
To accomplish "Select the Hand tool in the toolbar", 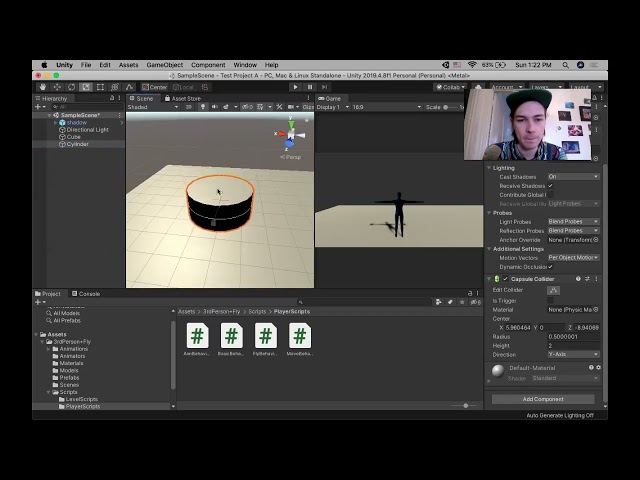I will pos(42,87).
